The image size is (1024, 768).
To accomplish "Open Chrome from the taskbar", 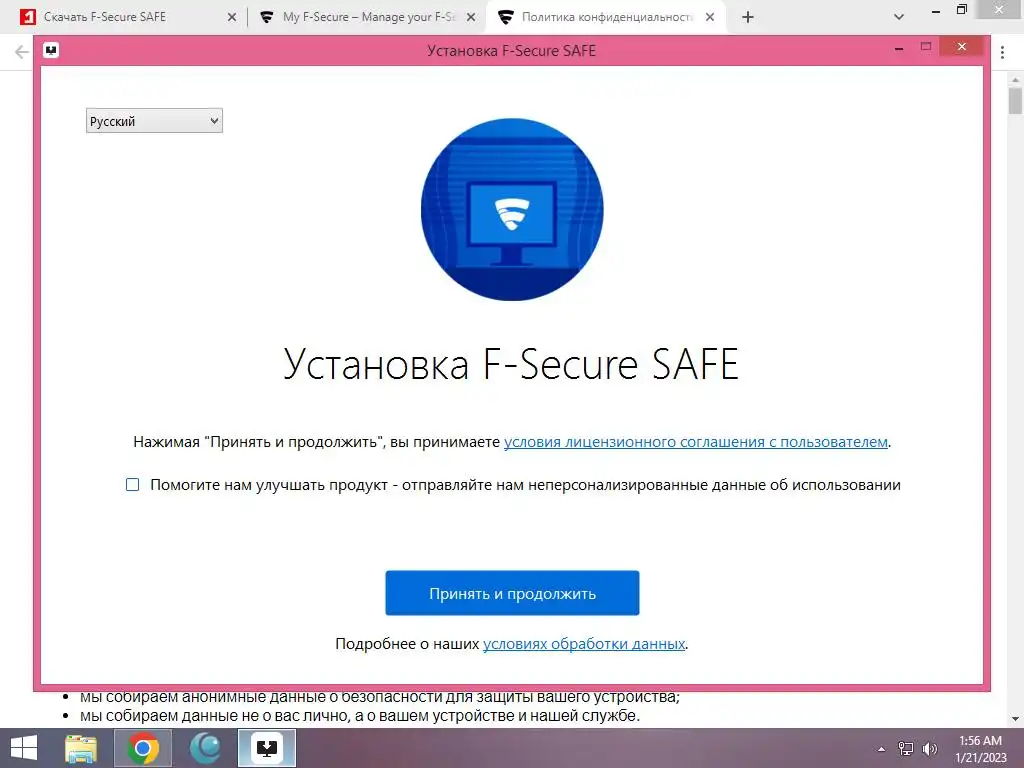I will tap(142, 748).
